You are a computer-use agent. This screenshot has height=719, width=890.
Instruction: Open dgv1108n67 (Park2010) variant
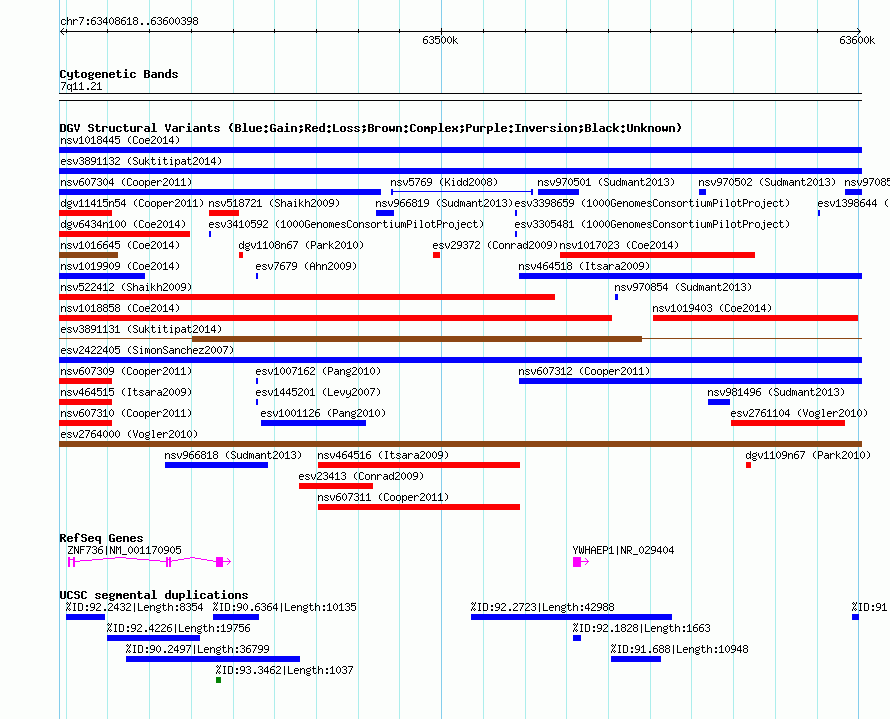click(x=241, y=255)
